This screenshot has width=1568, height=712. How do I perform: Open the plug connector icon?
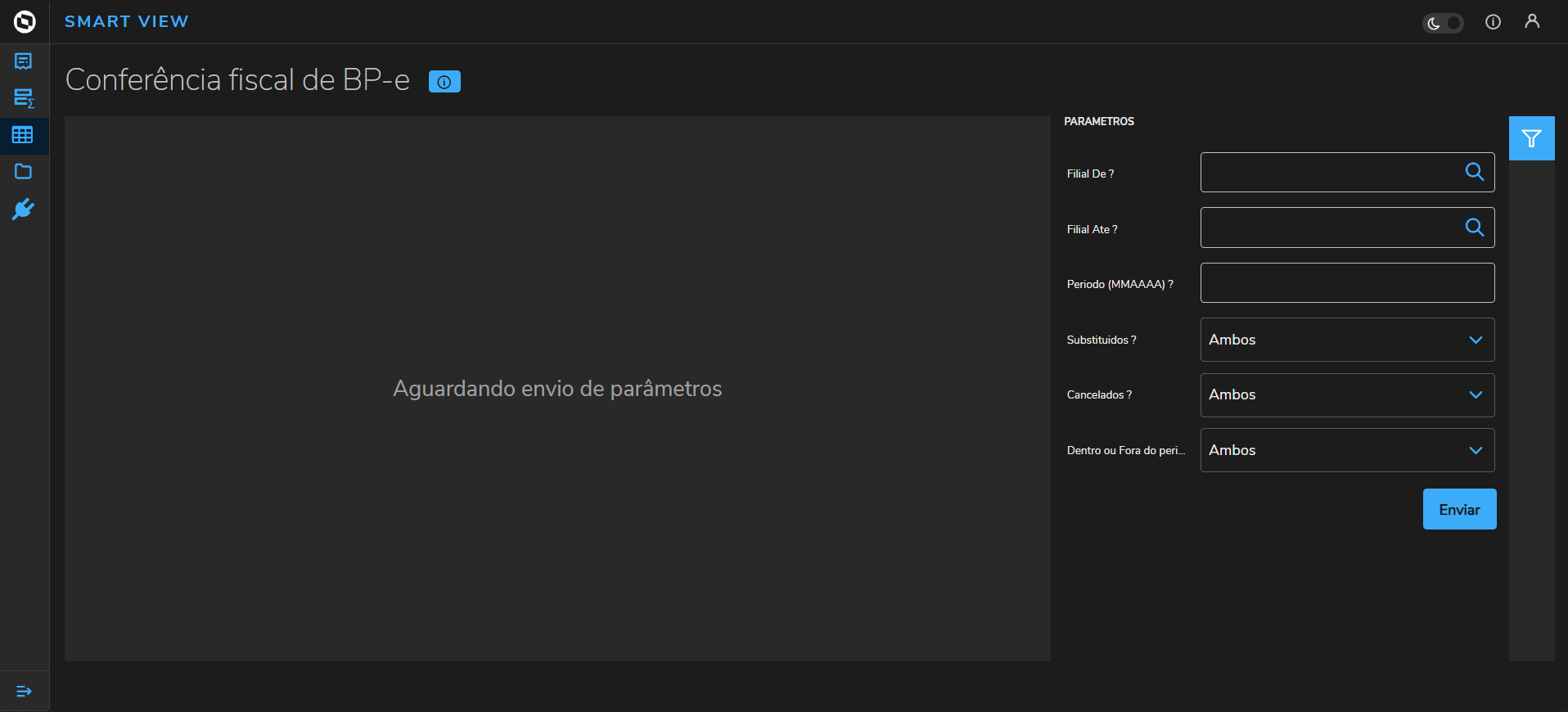tap(24, 210)
